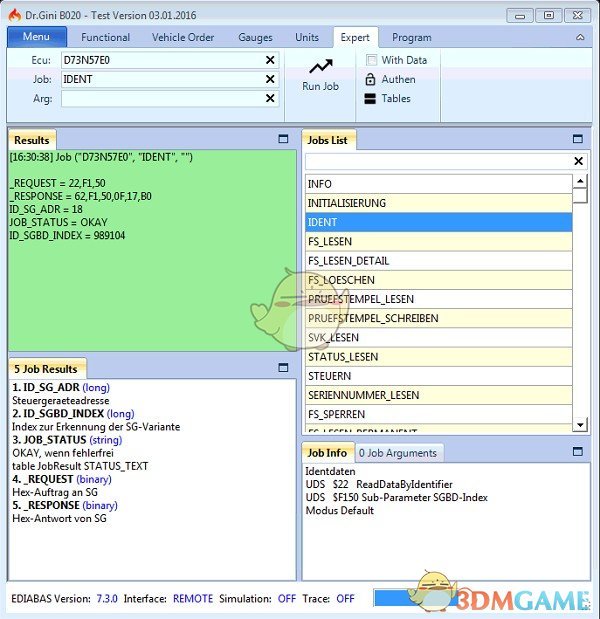Click the _RESPONSE result line

pyautogui.click(x=81, y=196)
